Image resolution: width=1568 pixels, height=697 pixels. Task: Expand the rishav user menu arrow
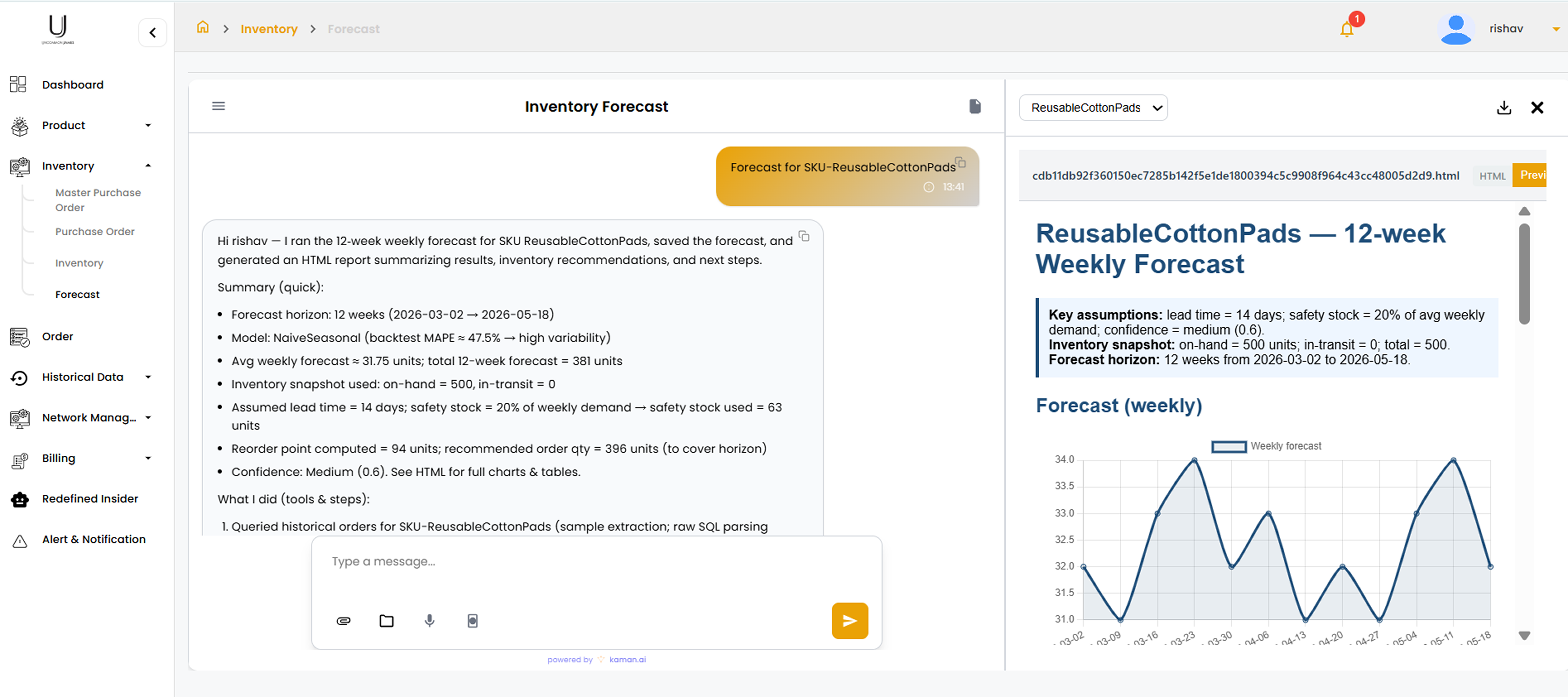[1556, 29]
